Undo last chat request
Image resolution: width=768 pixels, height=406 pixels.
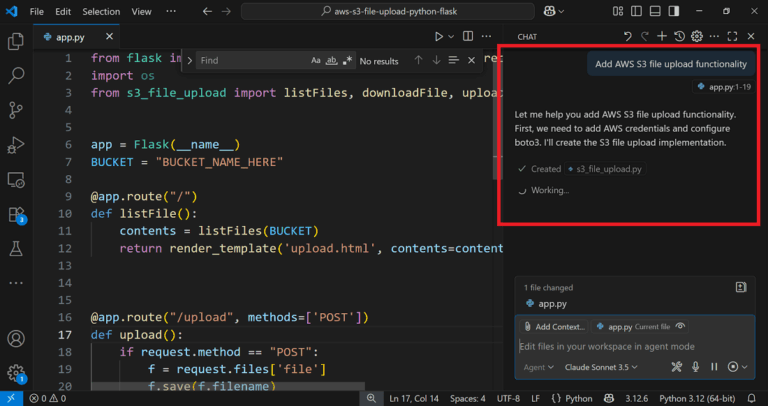point(627,36)
